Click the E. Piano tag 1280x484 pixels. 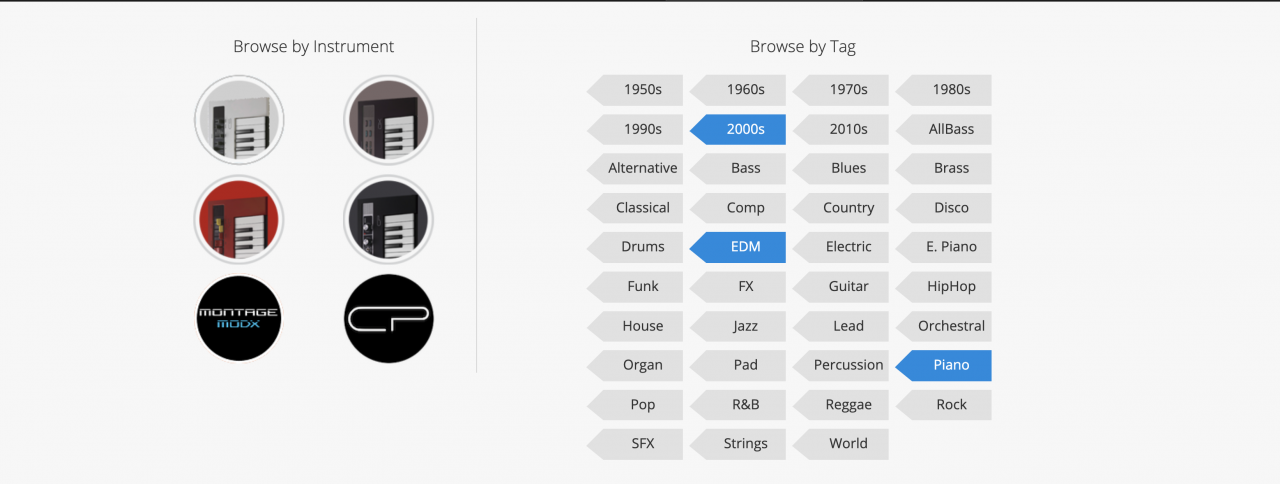click(950, 247)
